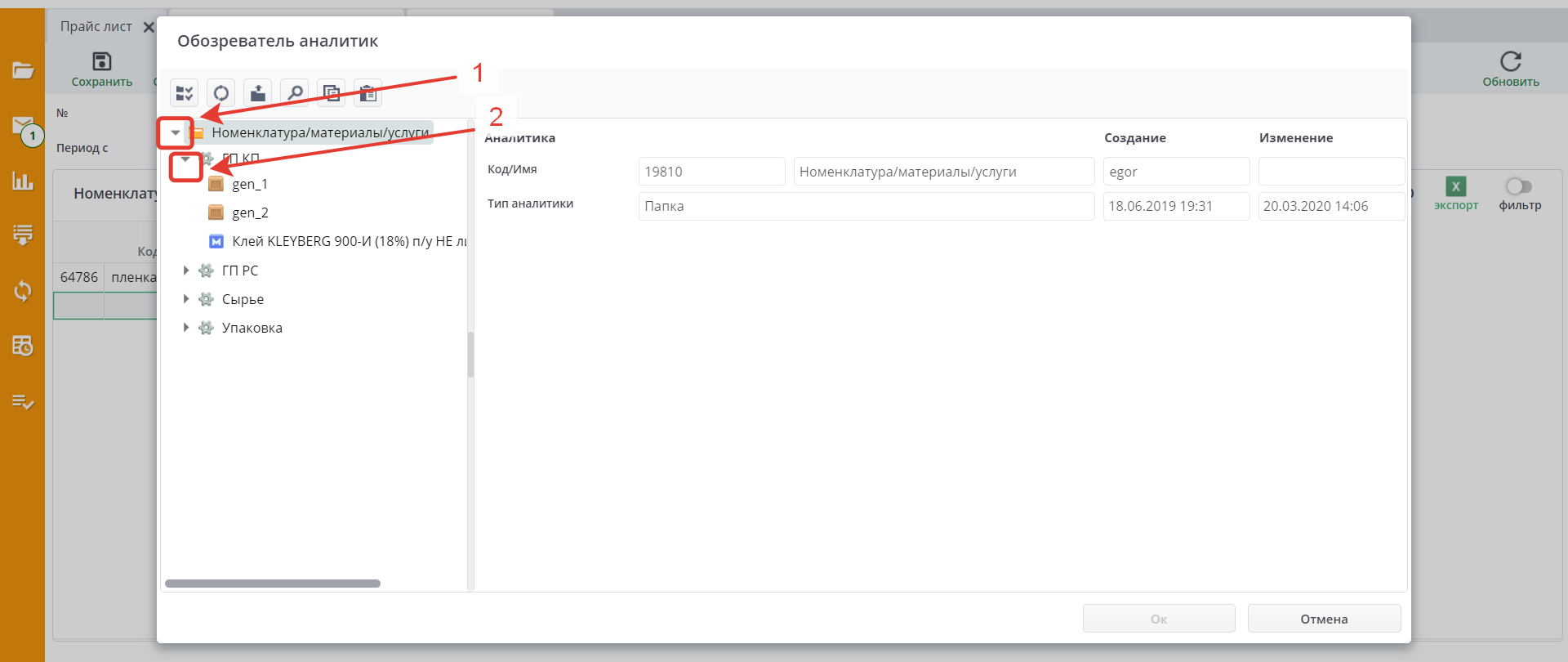Click the Отмена button
The image size is (1568, 662).
pos(1324,619)
